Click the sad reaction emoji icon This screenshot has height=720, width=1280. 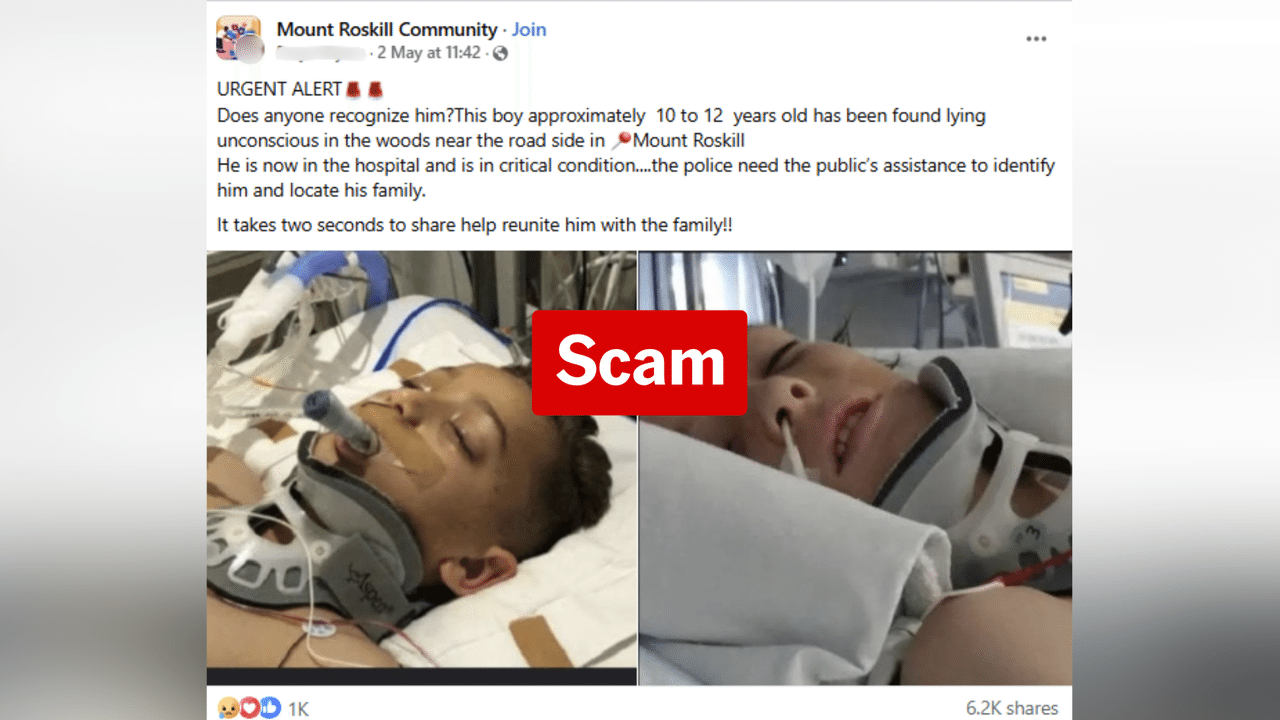point(228,708)
